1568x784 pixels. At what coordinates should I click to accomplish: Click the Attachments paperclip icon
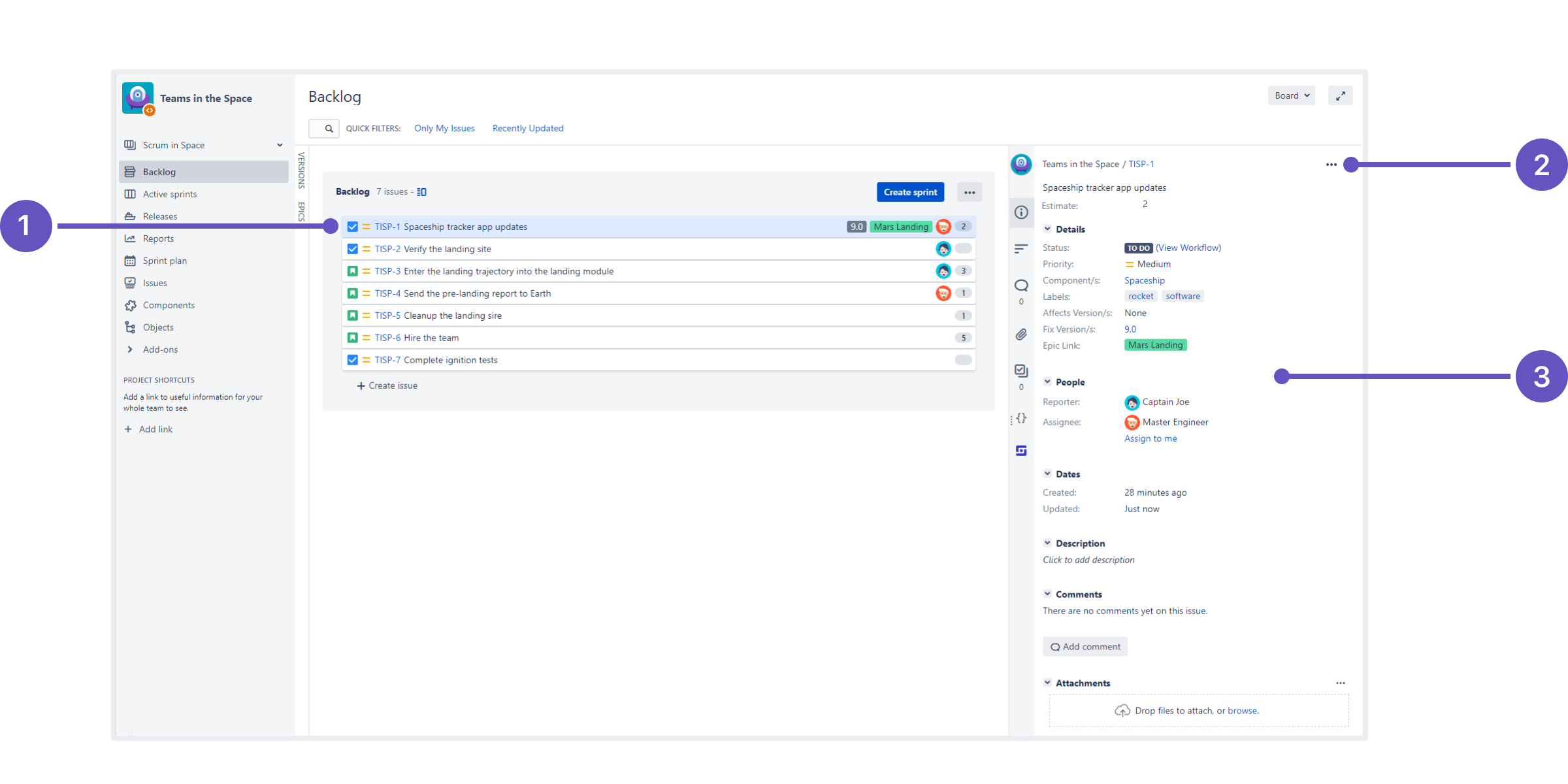point(1021,334)
